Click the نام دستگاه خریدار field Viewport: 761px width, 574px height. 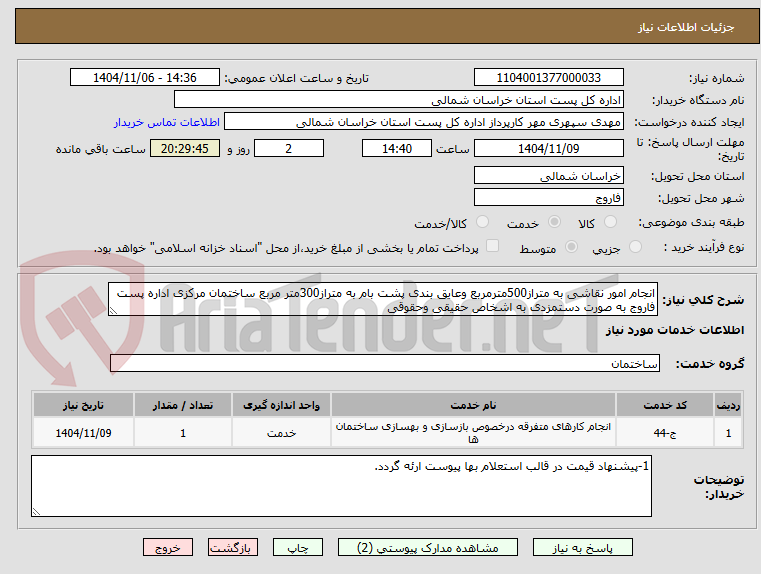click(x=398, y=100)
